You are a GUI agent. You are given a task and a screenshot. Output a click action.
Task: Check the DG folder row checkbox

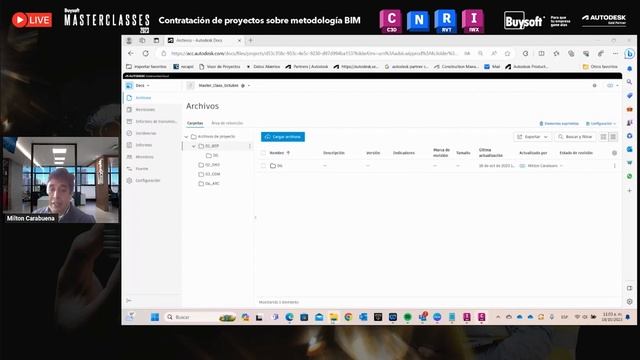[x=263, y=166]
